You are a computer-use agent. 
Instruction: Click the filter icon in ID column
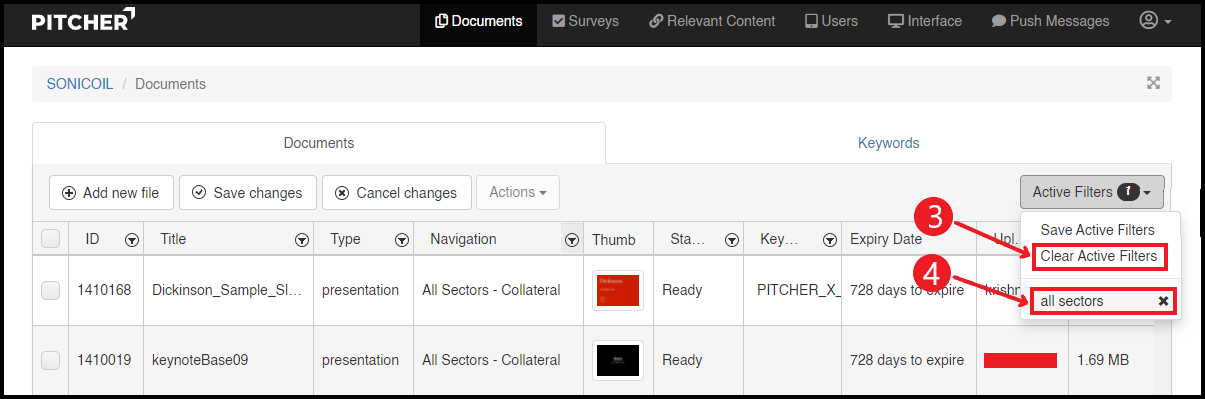(131, 240)
